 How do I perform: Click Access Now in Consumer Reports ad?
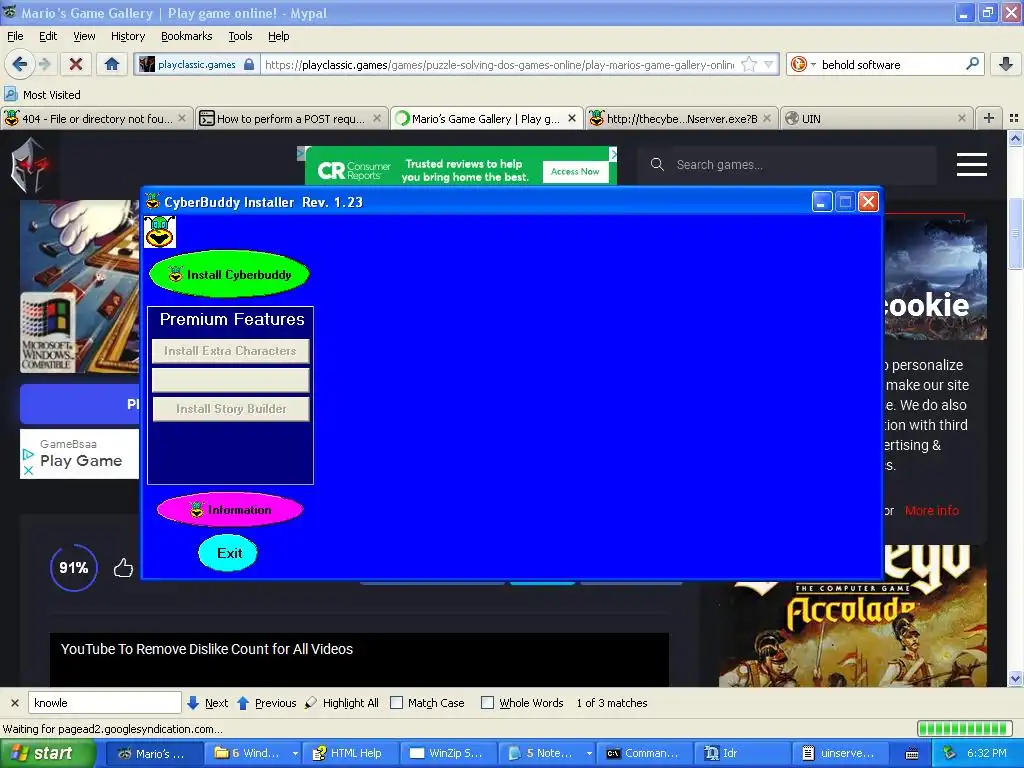click(575, 172)
